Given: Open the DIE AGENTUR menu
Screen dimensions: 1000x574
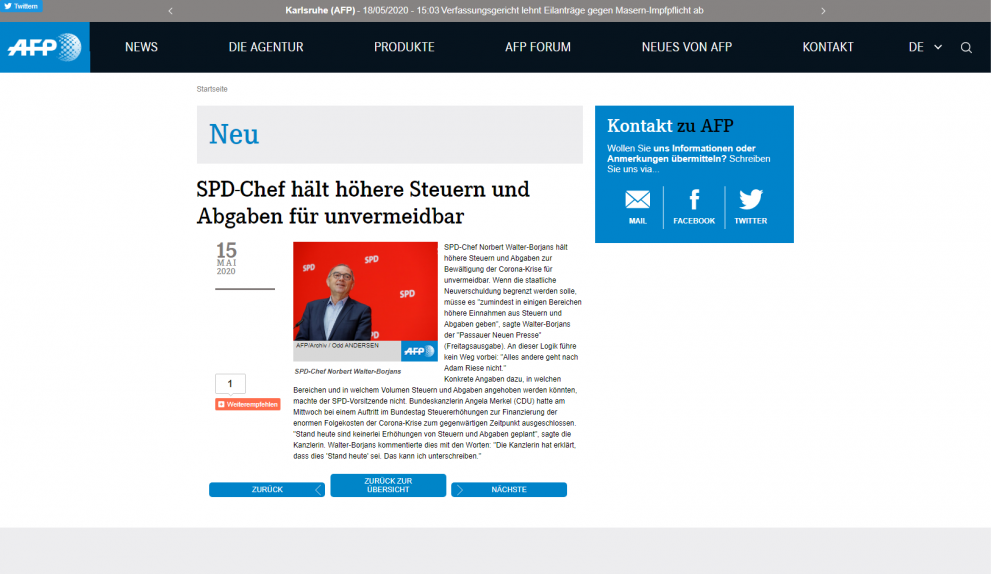Looking at the screenshot, I should click(265, 47).
